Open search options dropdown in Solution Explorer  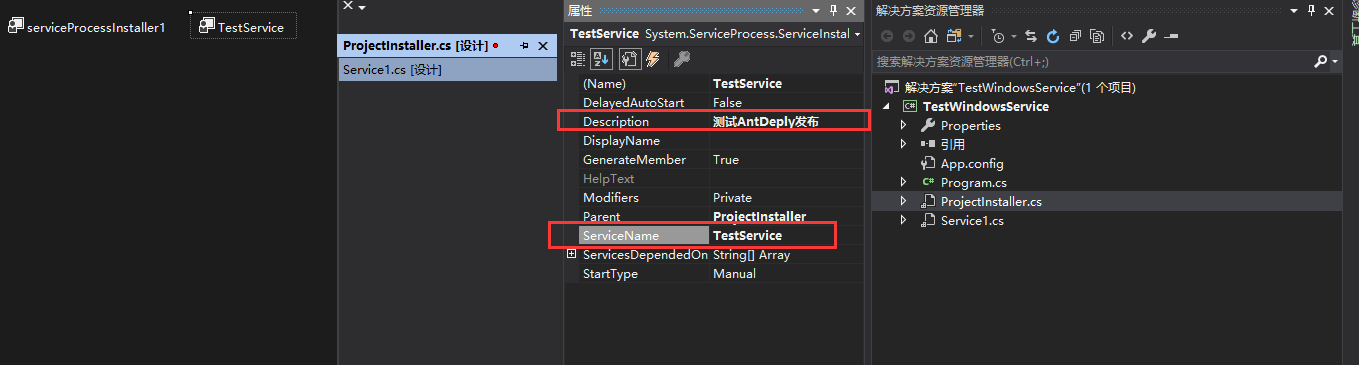click(x=1335, y=61)
